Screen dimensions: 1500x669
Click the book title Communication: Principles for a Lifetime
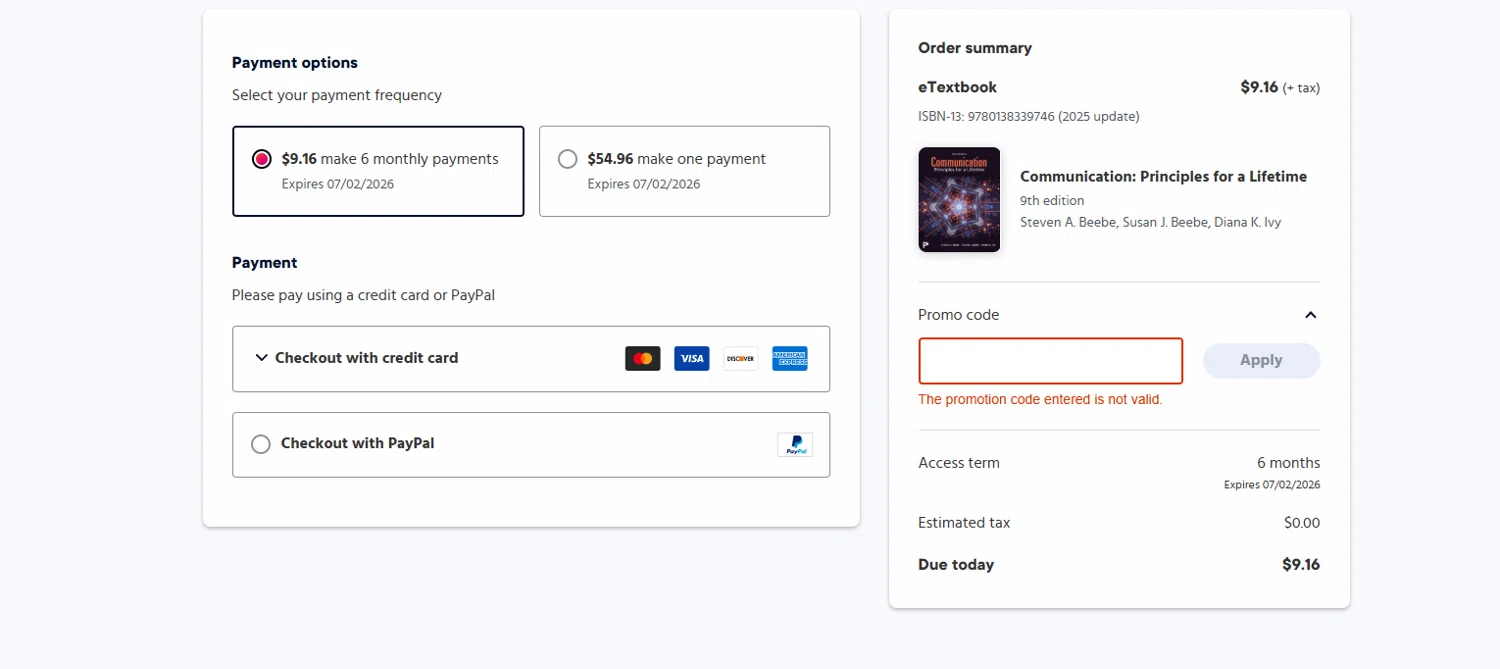(1163, 177)
